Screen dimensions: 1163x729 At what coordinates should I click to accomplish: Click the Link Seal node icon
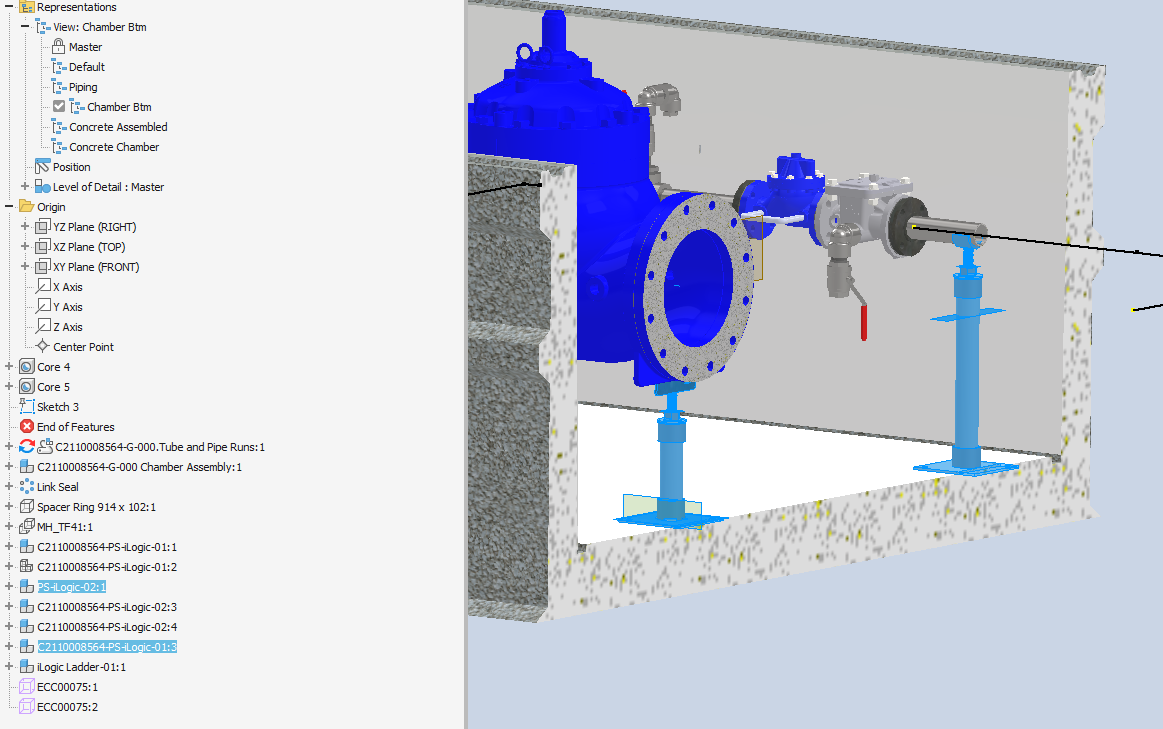point(28,486)
